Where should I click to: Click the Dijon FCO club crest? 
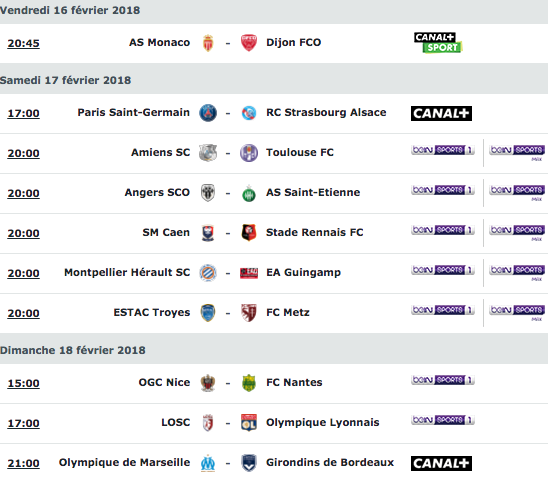click(249, 43)
